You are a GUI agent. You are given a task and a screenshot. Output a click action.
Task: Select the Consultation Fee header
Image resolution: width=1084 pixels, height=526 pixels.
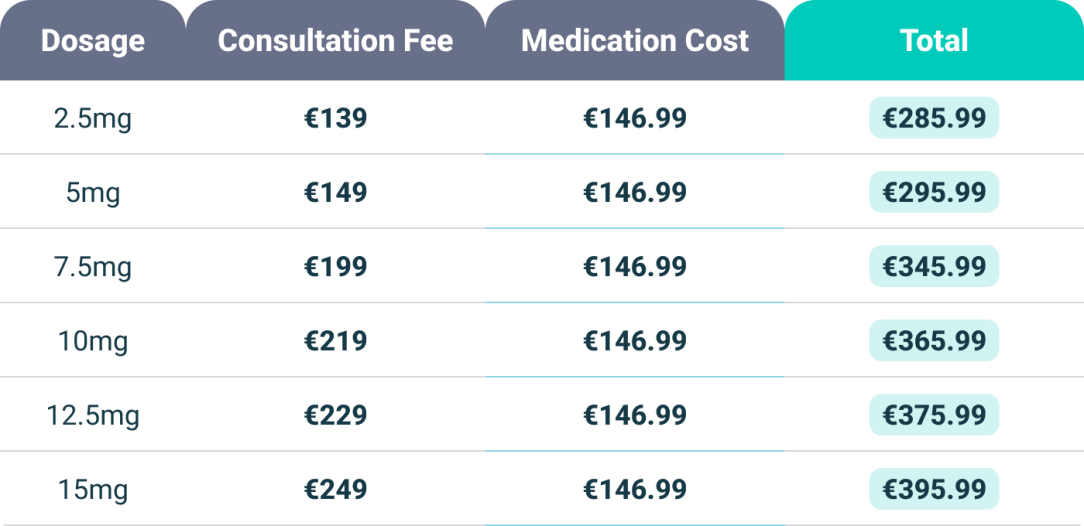pyautogui.click(x=335, y=40)
